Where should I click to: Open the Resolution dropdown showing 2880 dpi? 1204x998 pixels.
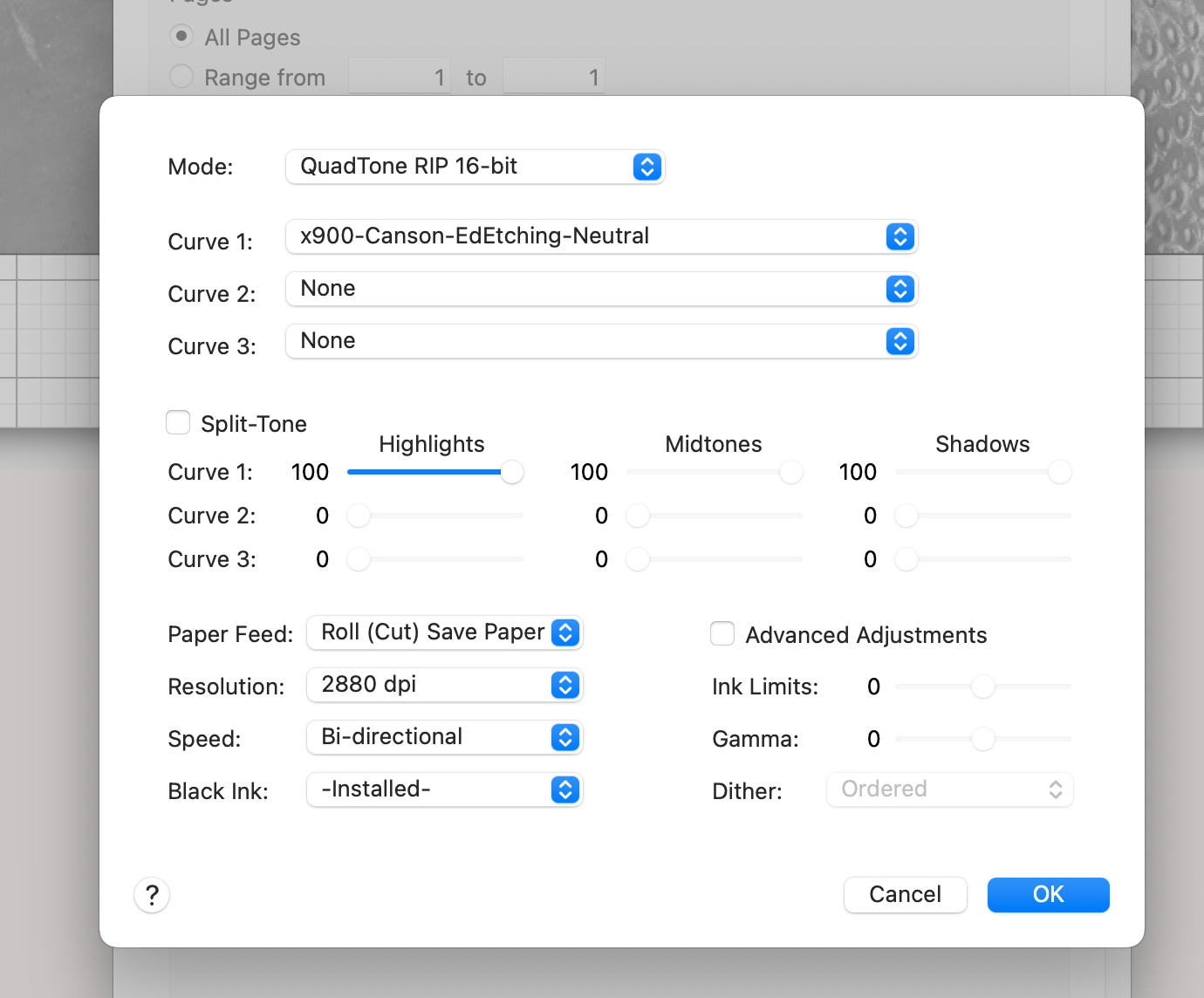coord(445,685)
